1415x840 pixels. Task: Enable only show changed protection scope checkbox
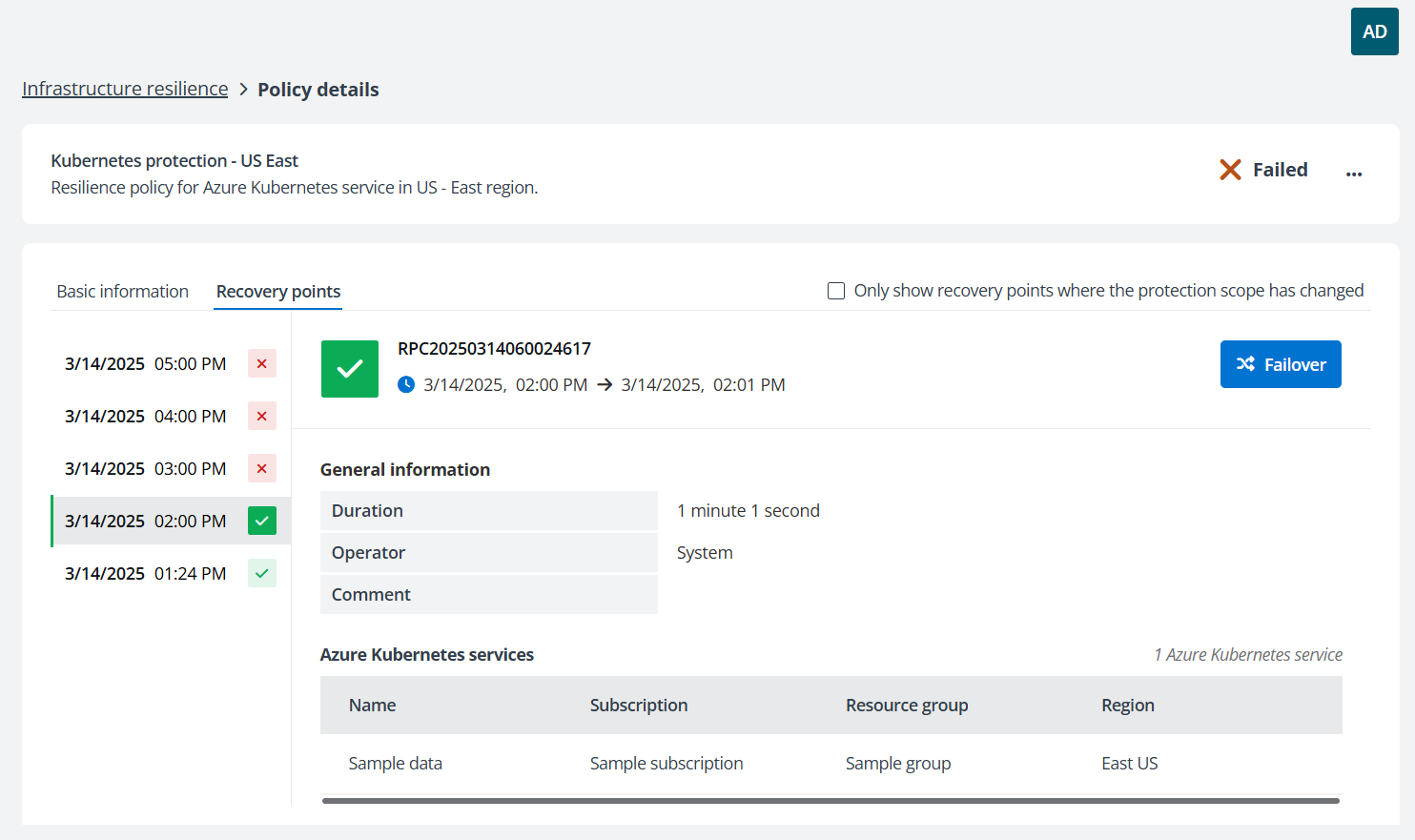point(836,291)
